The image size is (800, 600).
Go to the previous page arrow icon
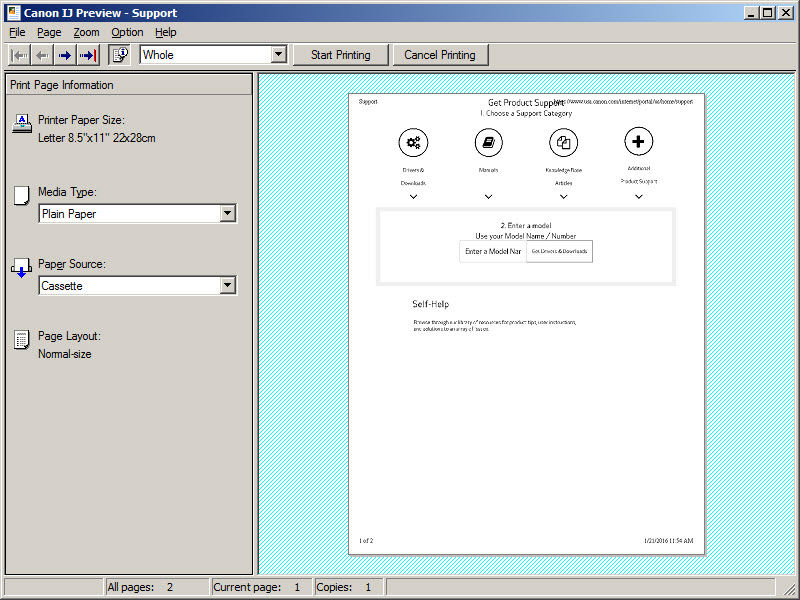point(41,54)
